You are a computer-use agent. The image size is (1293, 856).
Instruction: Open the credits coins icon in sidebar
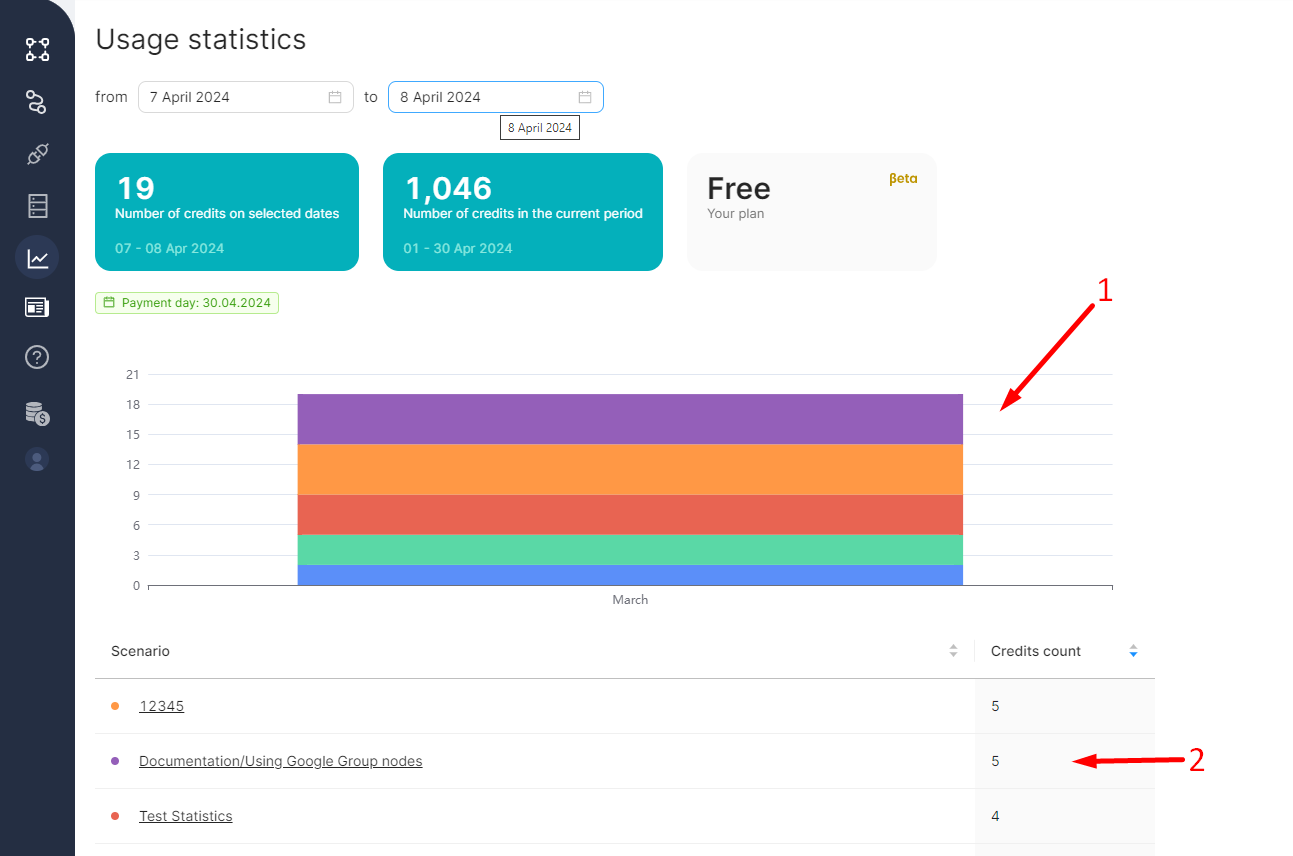pos(37,412)
